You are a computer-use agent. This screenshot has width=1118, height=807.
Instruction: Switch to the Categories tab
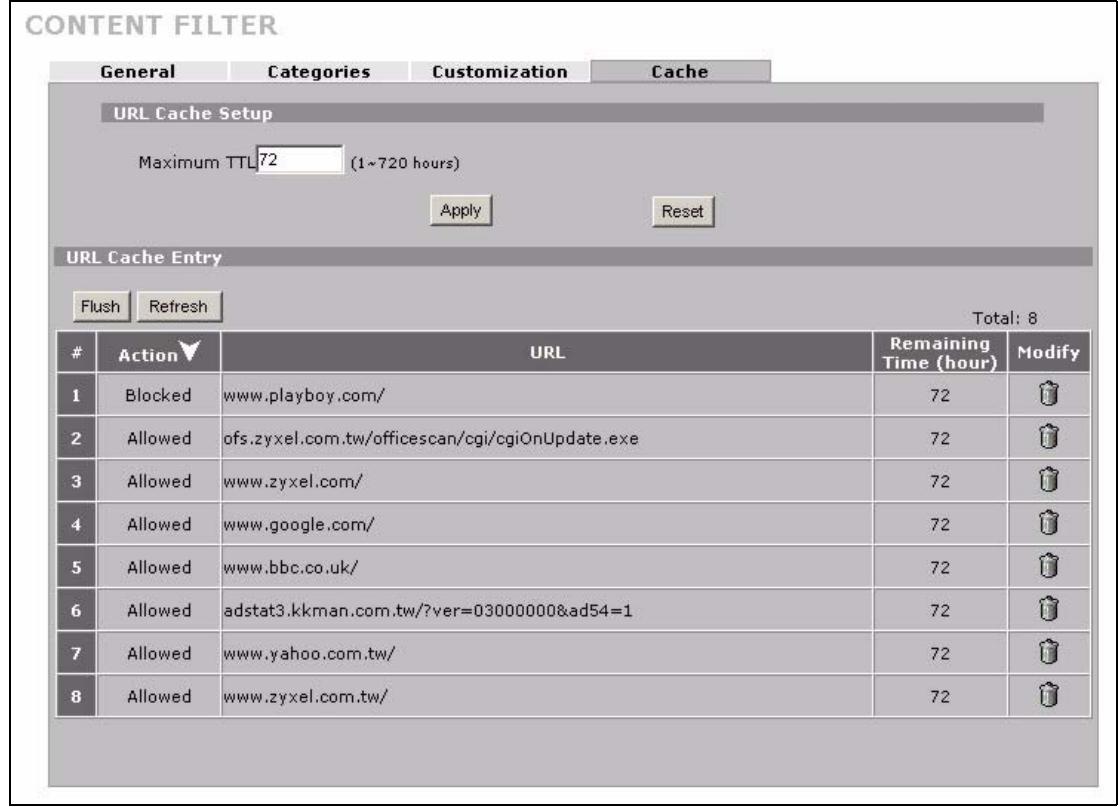tap(319, 71)
